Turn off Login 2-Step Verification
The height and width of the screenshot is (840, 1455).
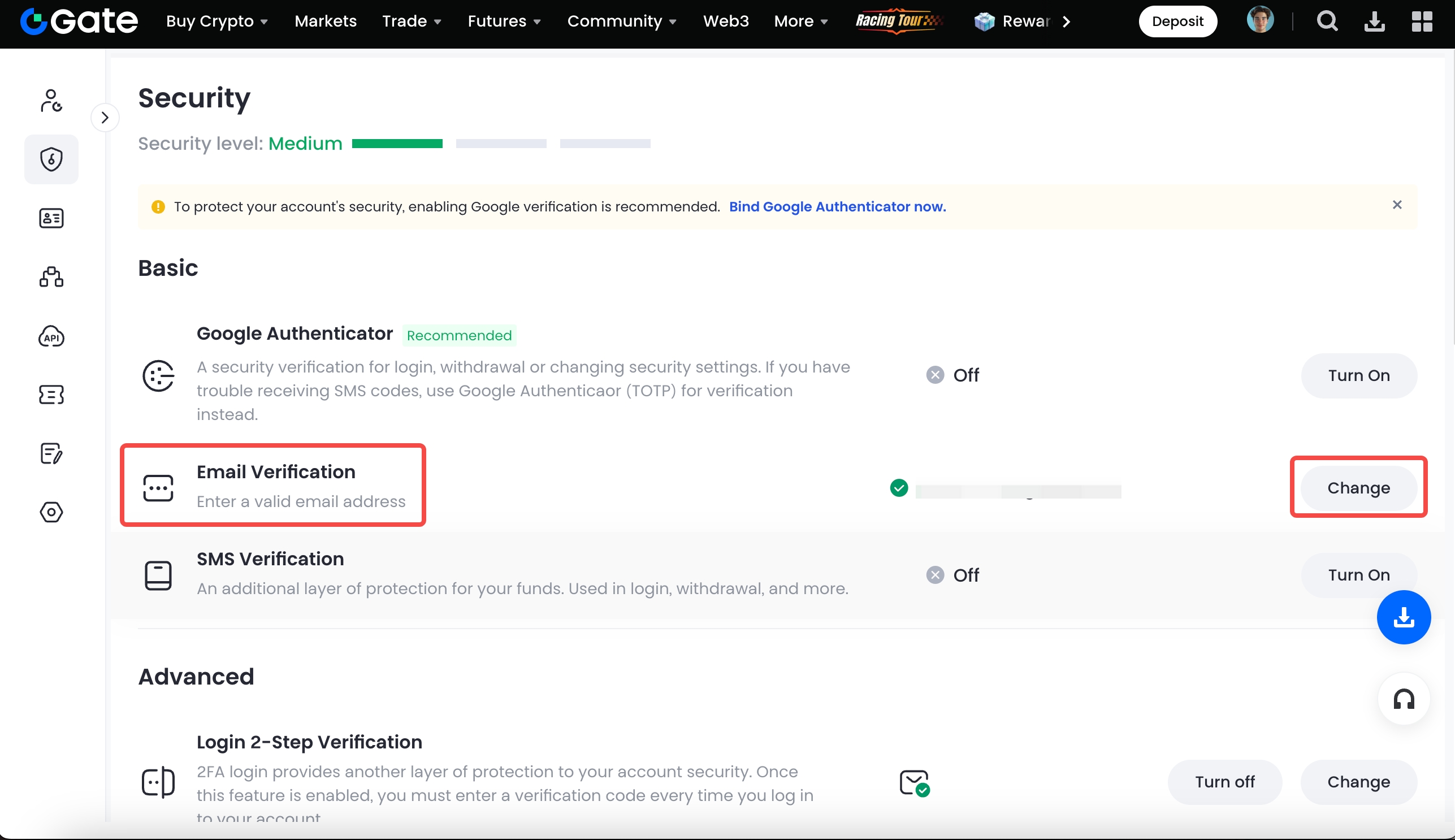[1224, 782]
